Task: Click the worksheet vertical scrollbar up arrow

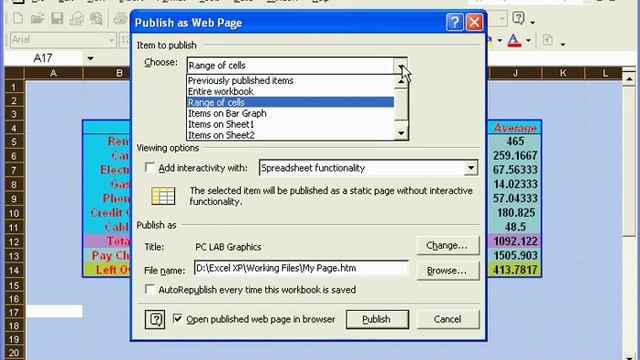Action: coord(629,78)
